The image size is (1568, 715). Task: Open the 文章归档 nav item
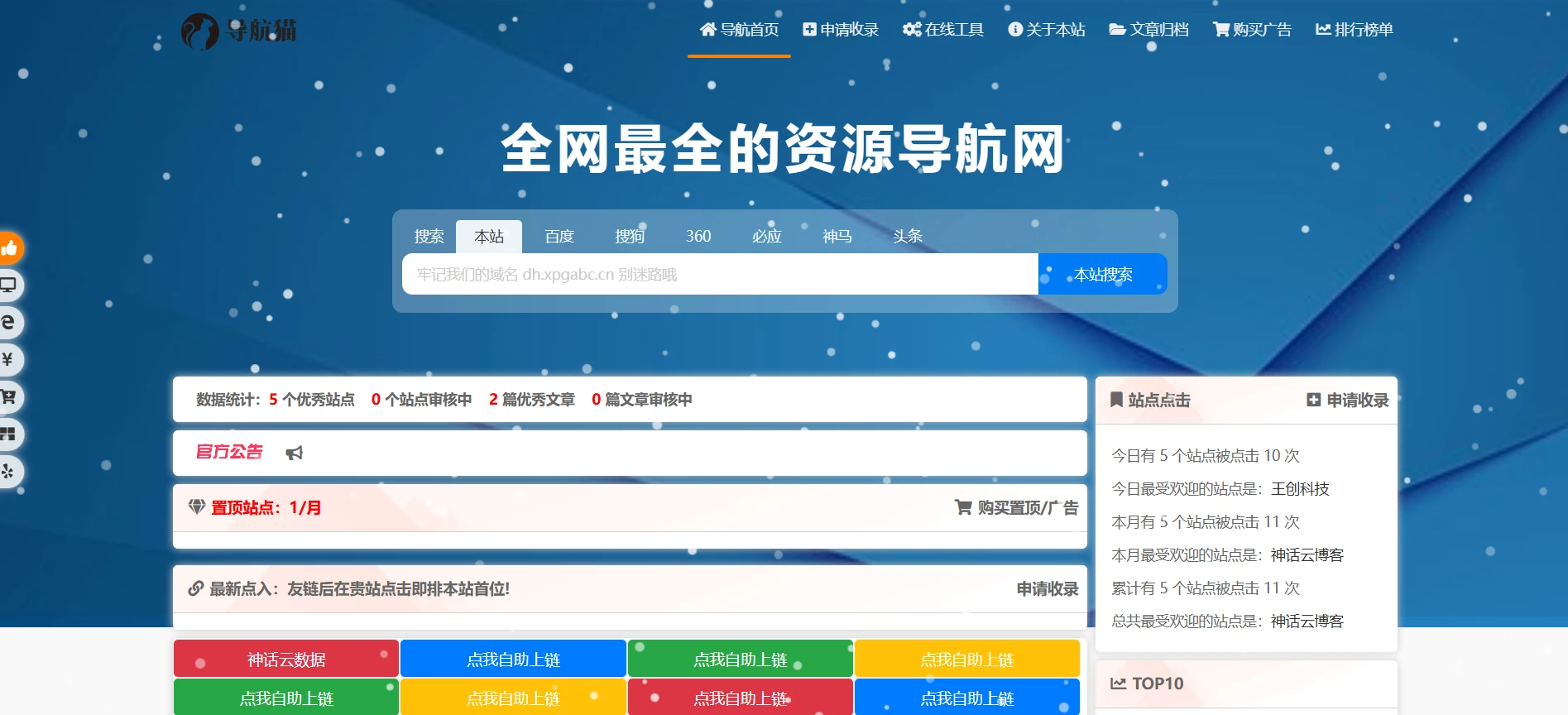(1148, 30)
